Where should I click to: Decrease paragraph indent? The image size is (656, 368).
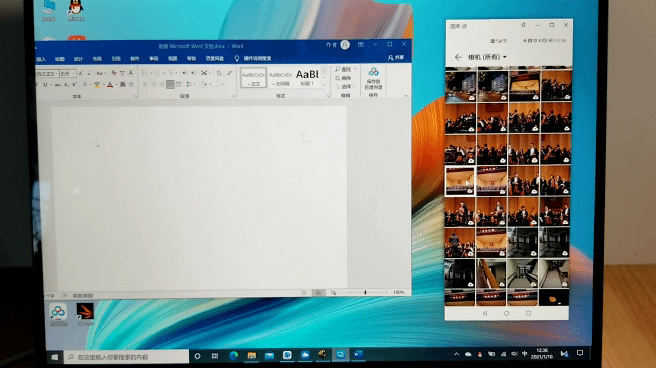[x=184, y=73]
